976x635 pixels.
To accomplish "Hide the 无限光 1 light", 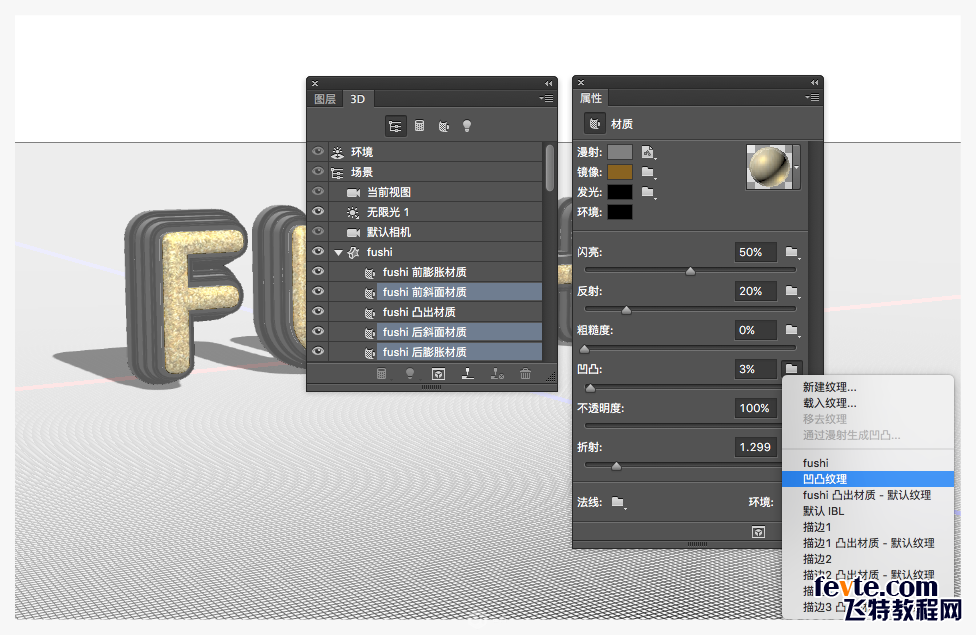I will [x=318, y=211].
